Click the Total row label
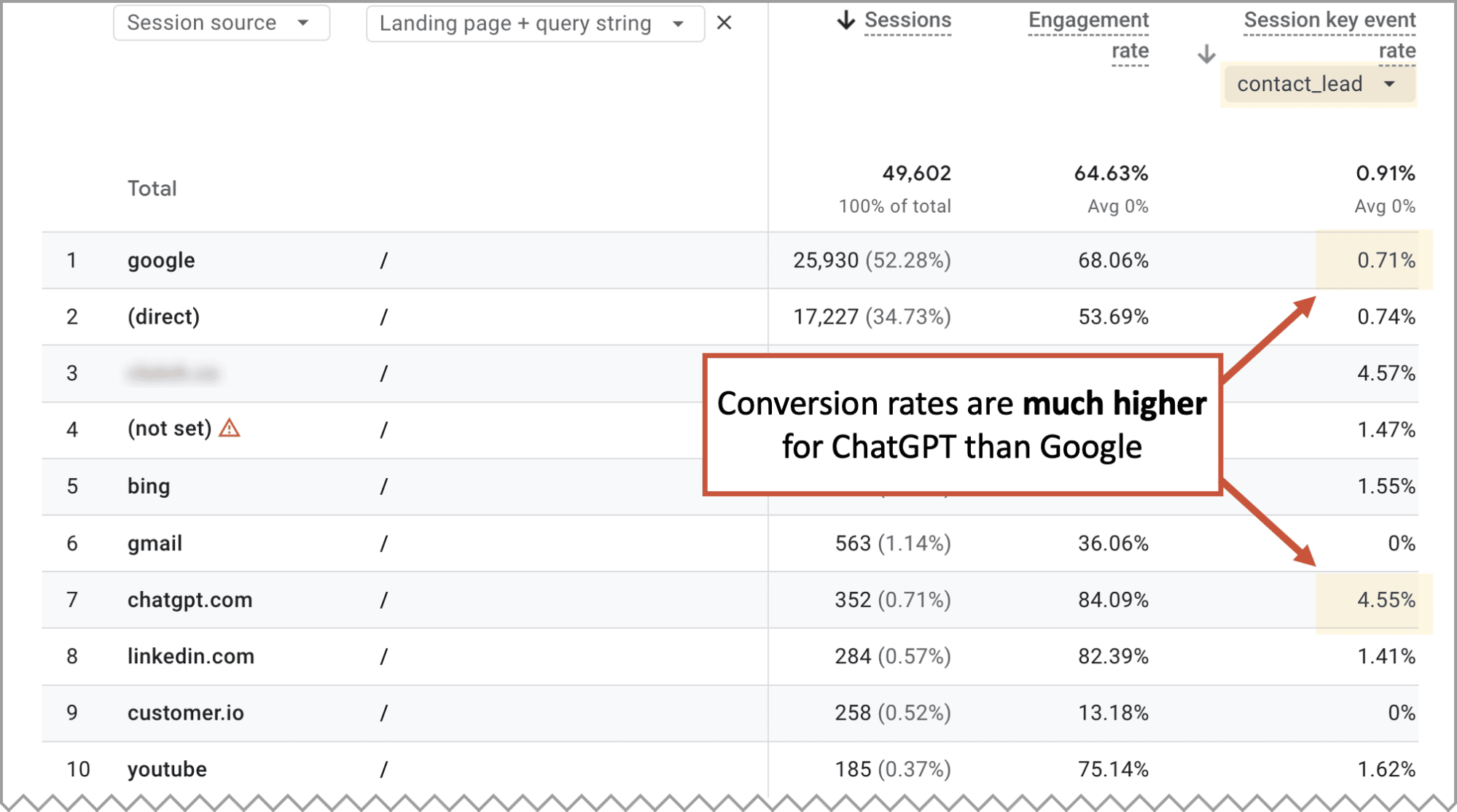1457x812 pixels. pos(152,189)
